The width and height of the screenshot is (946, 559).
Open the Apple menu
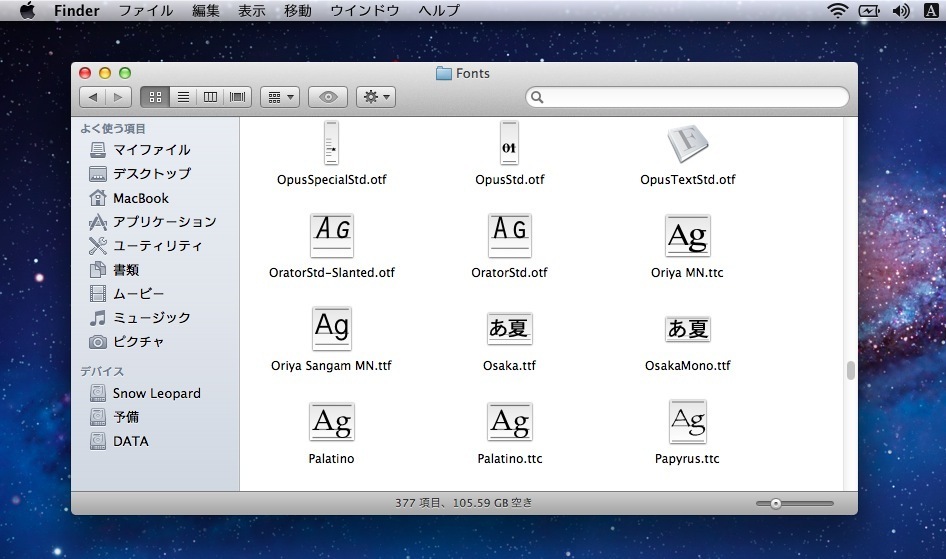27,11
